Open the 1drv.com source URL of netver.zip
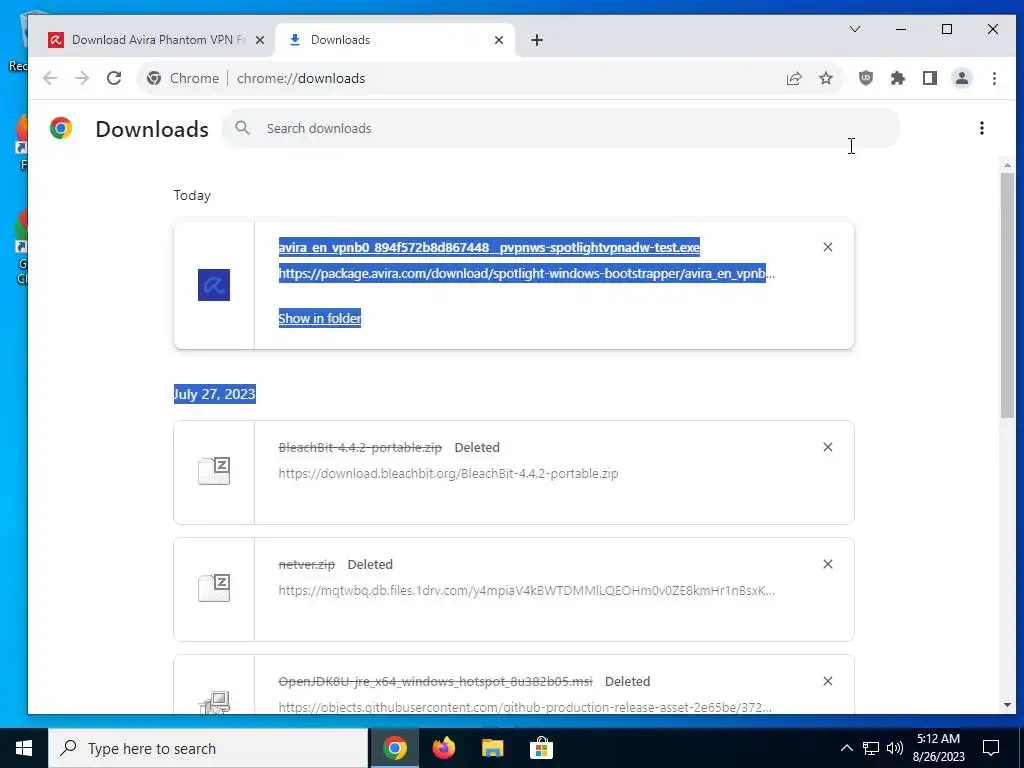 (x=526, y=590)
